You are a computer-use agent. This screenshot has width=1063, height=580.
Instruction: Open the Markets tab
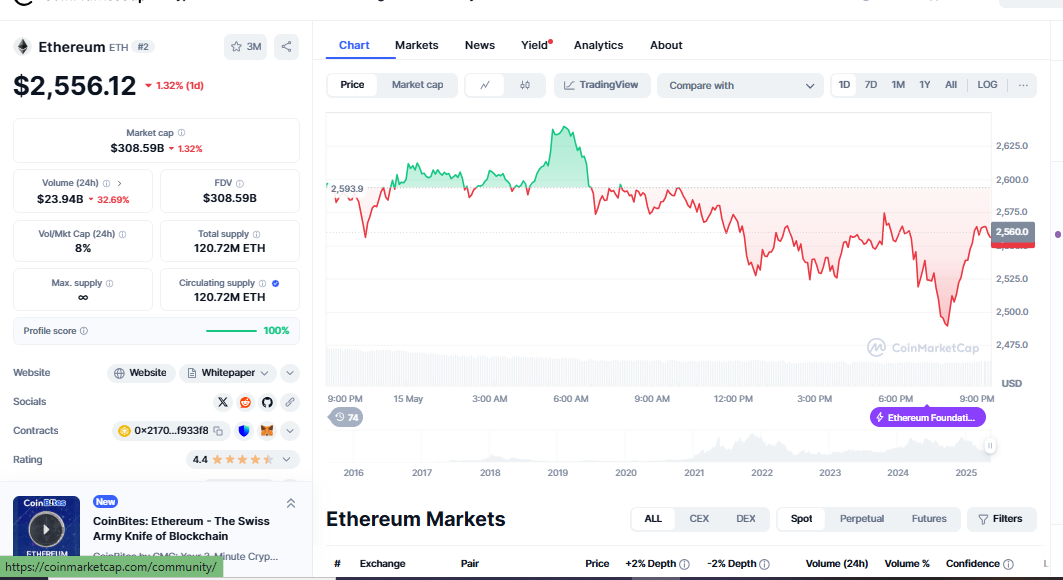click(x=417, y=45)
